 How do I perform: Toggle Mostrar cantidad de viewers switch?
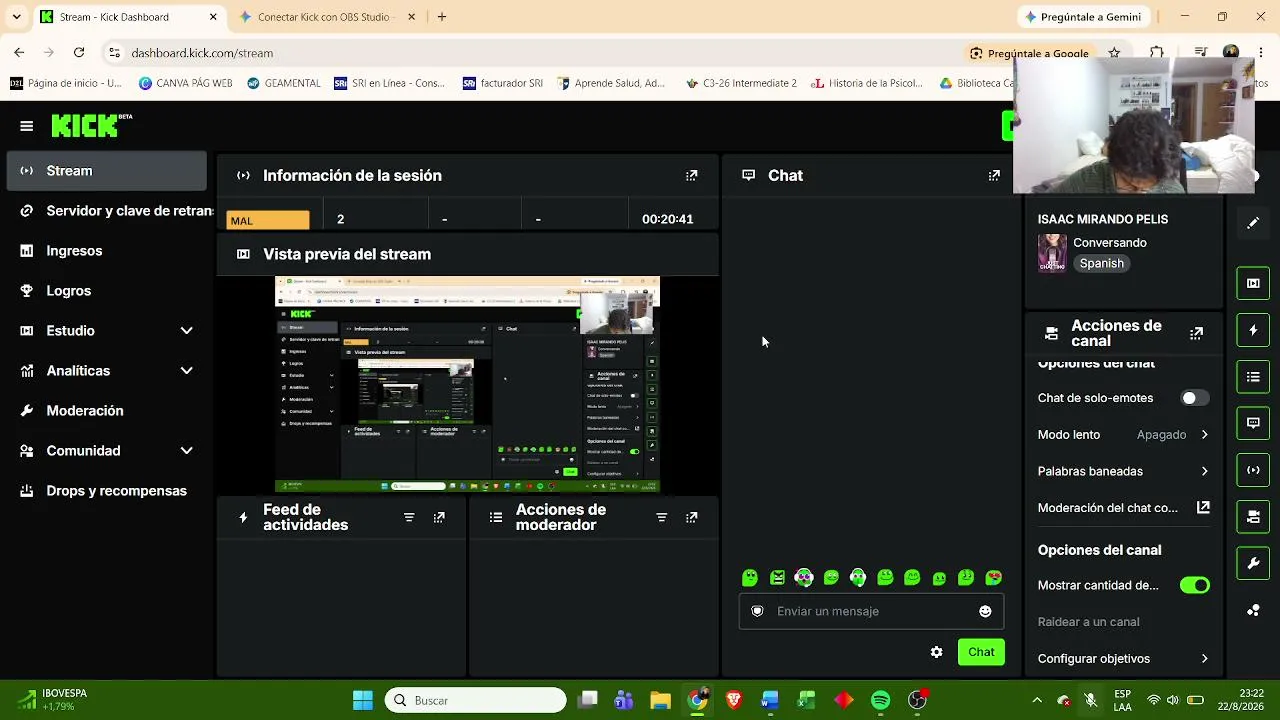(1194, 585)
